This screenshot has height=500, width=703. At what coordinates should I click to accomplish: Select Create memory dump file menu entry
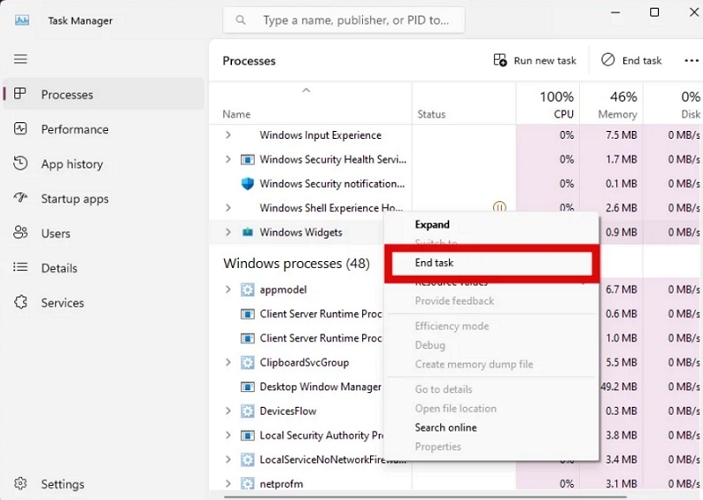click(x=491, y=364)
